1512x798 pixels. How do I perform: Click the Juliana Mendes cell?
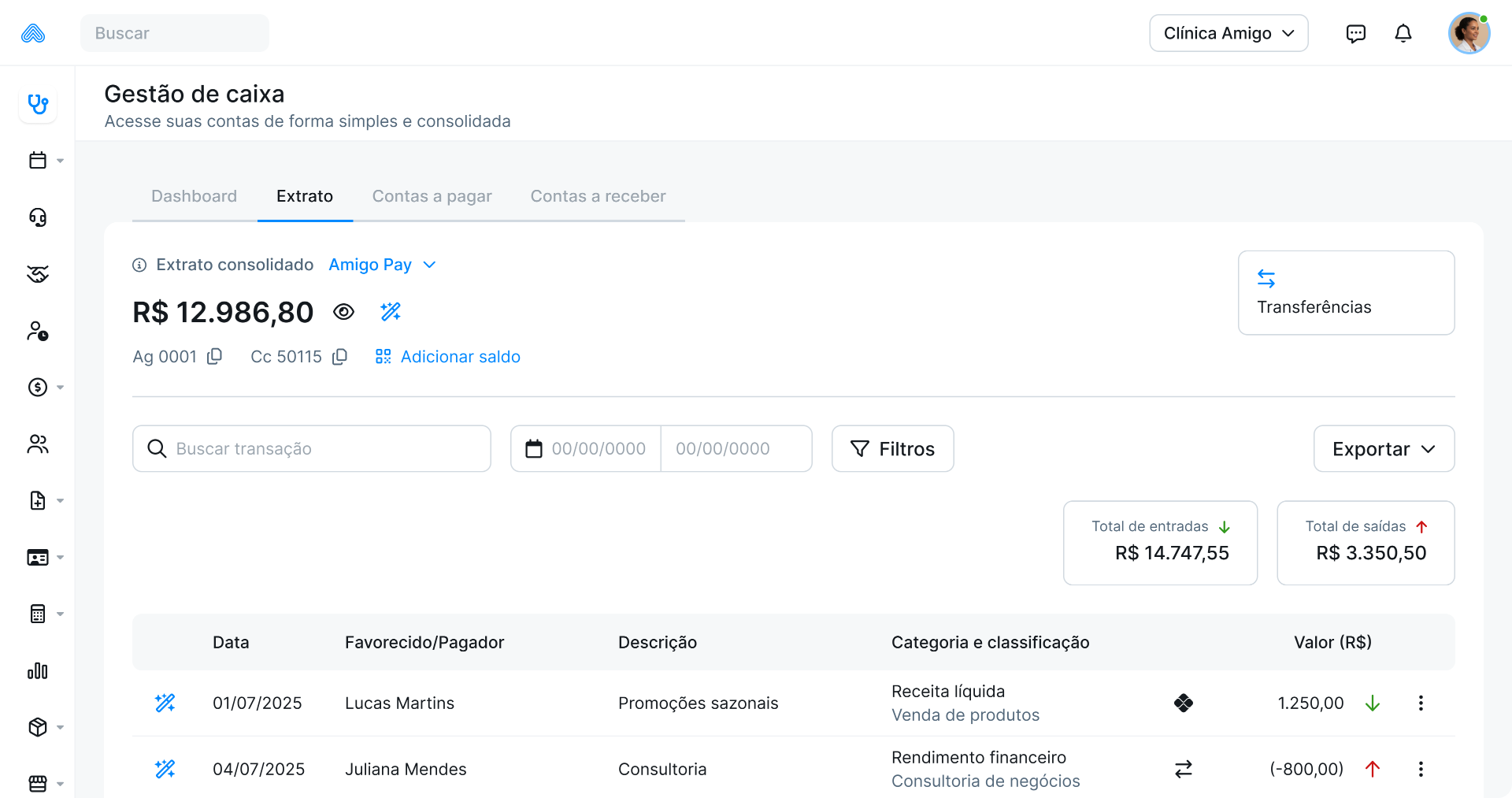406,769
